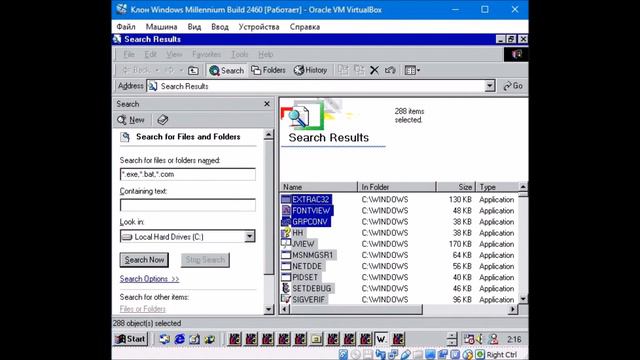Open VirtualBox Машина menu
The height and width of the screenshot is (360, 640).
(161, 27)
